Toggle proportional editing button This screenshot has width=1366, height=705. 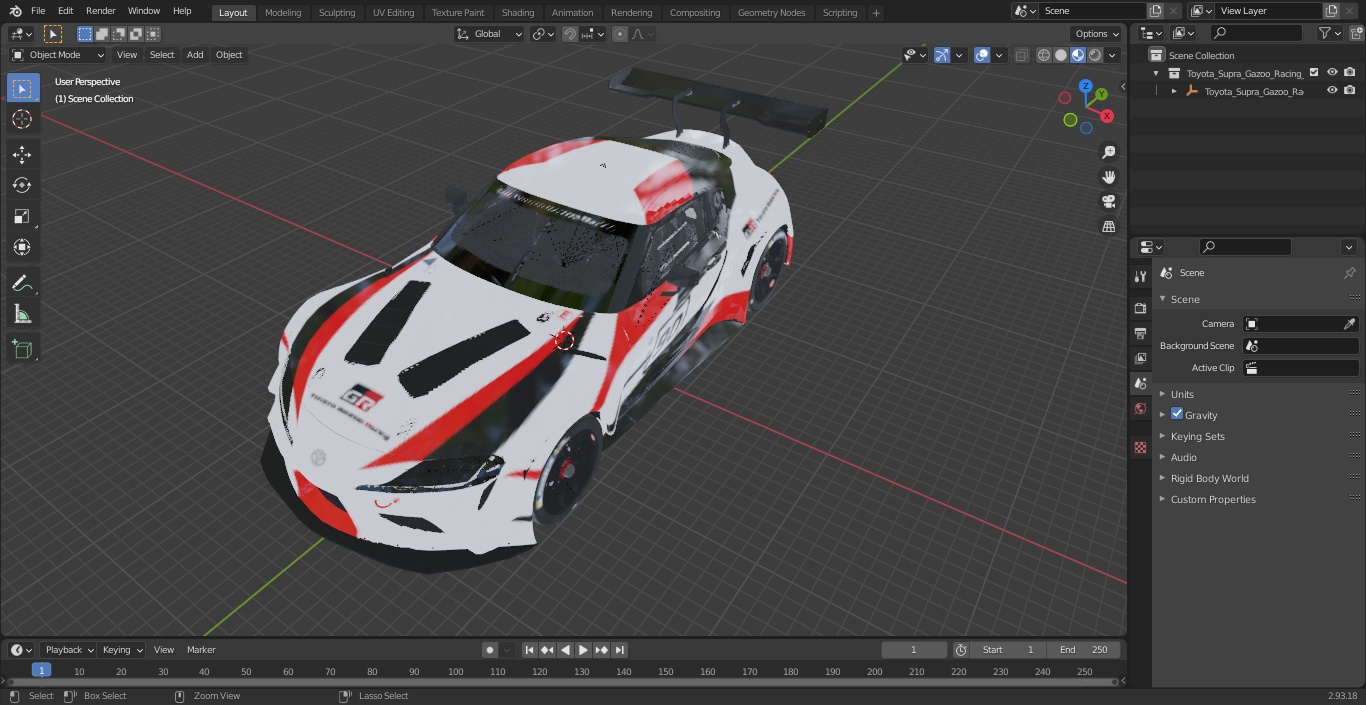(620, 34)
